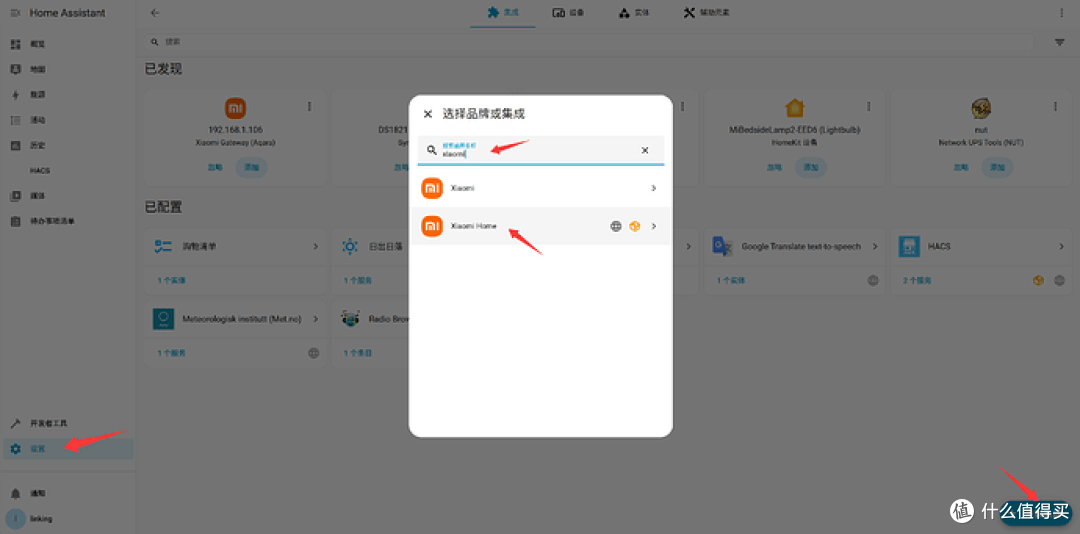Open the 通知 notifications bell icon
1080x534 pixels.
(15, 493)
